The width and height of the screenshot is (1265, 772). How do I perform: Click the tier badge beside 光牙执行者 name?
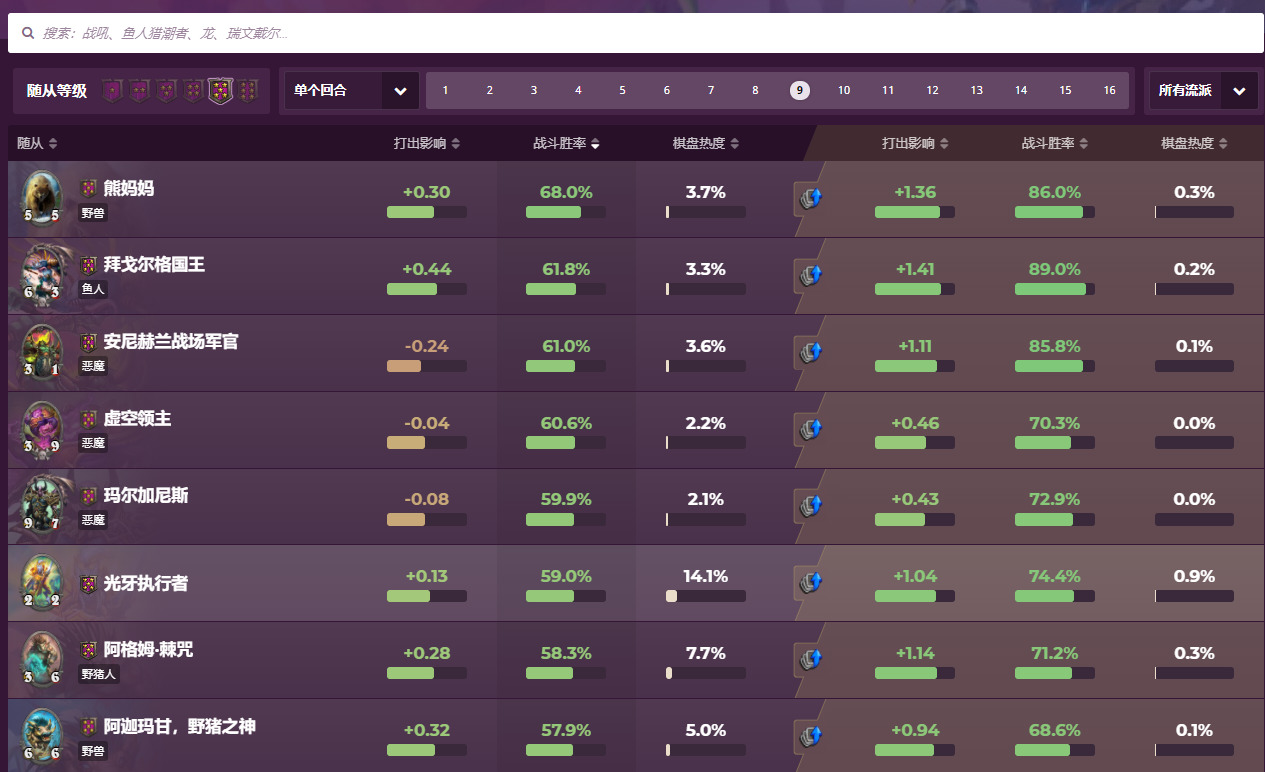point(89,584)
